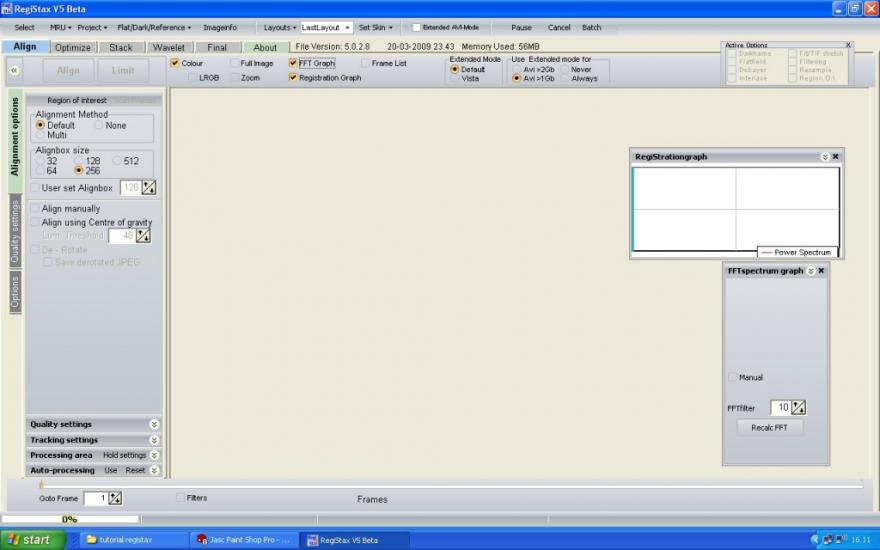This screenshot has width=880, height=550.
Task: Switch to the Wavelet tab
Action: [x=168, y=48]
